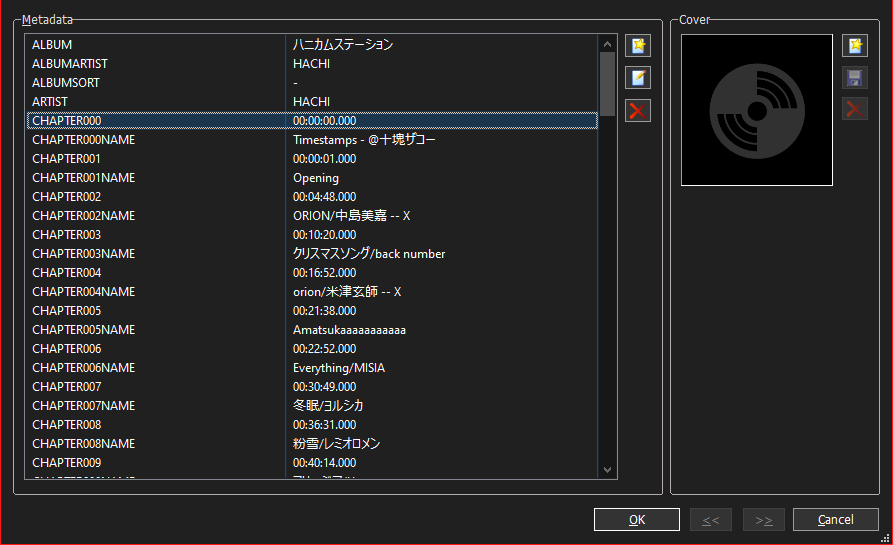Click the next file >> button
This screenshot has height=545, width=893.
764,519
